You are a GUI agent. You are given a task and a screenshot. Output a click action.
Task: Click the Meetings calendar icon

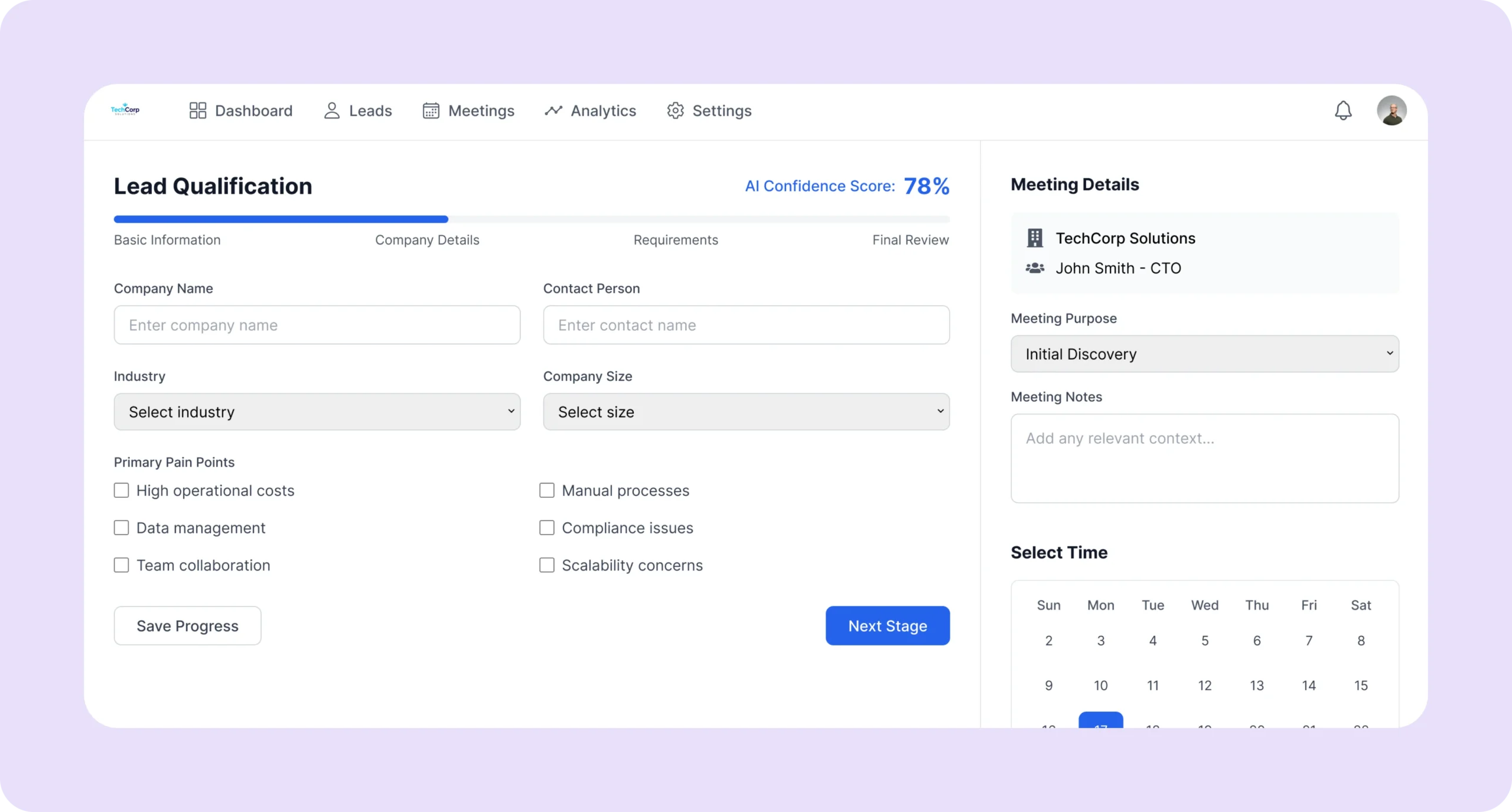coord(431,110)
